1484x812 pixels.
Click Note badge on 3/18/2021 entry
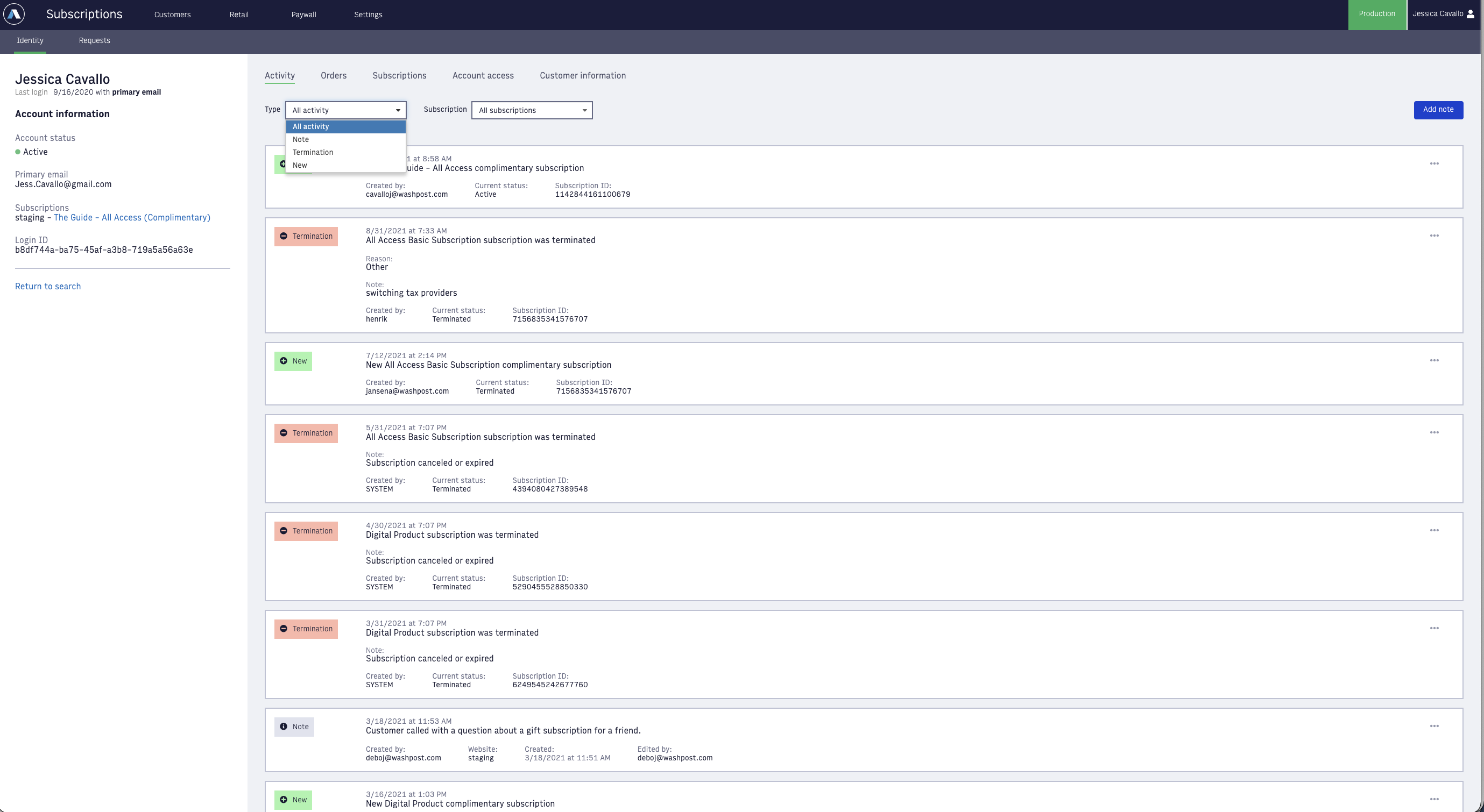click(294, 727)
